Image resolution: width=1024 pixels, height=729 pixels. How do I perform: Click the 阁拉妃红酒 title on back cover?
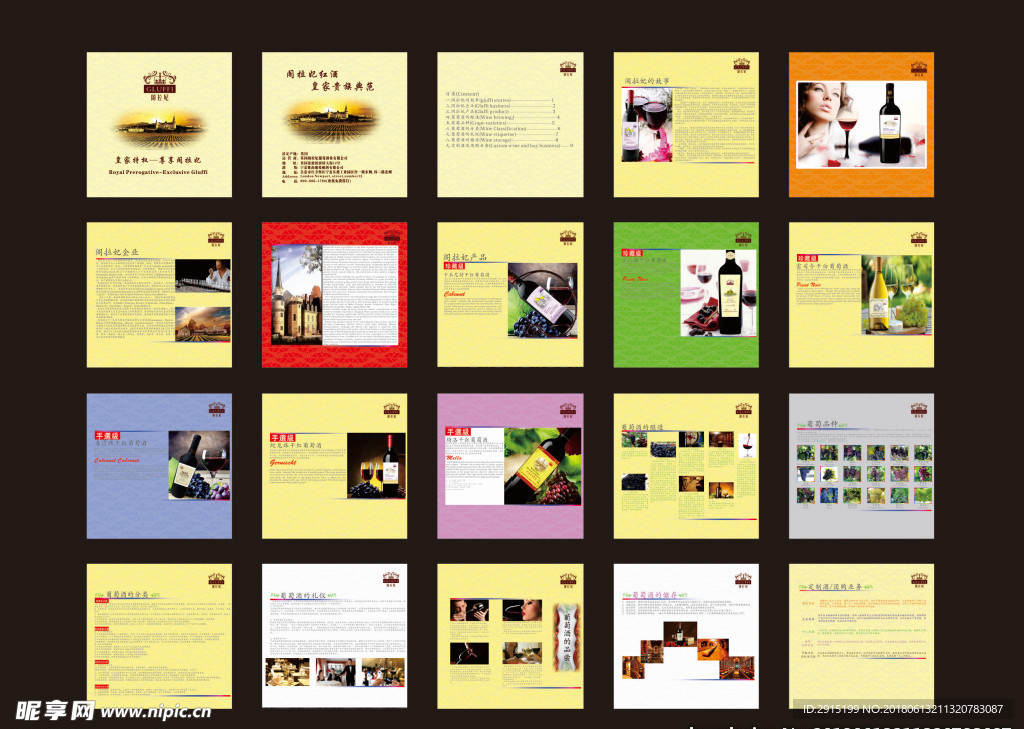coord(312,74)
